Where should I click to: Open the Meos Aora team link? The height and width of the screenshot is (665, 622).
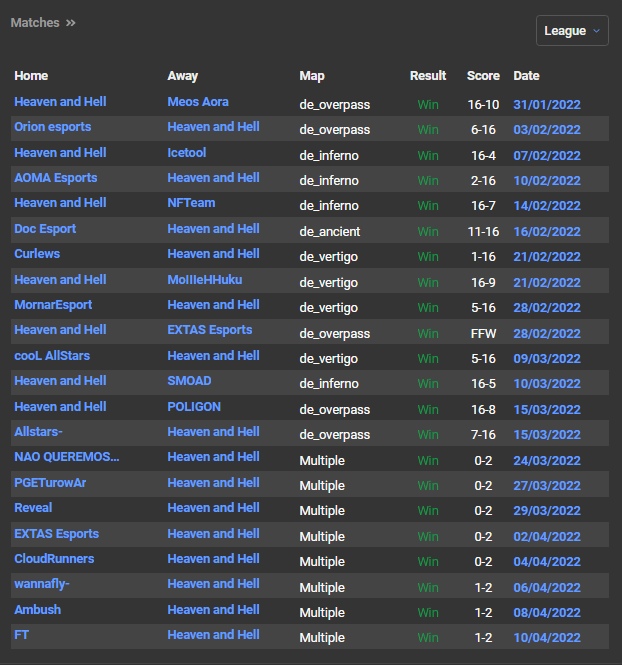pos(198,102)
